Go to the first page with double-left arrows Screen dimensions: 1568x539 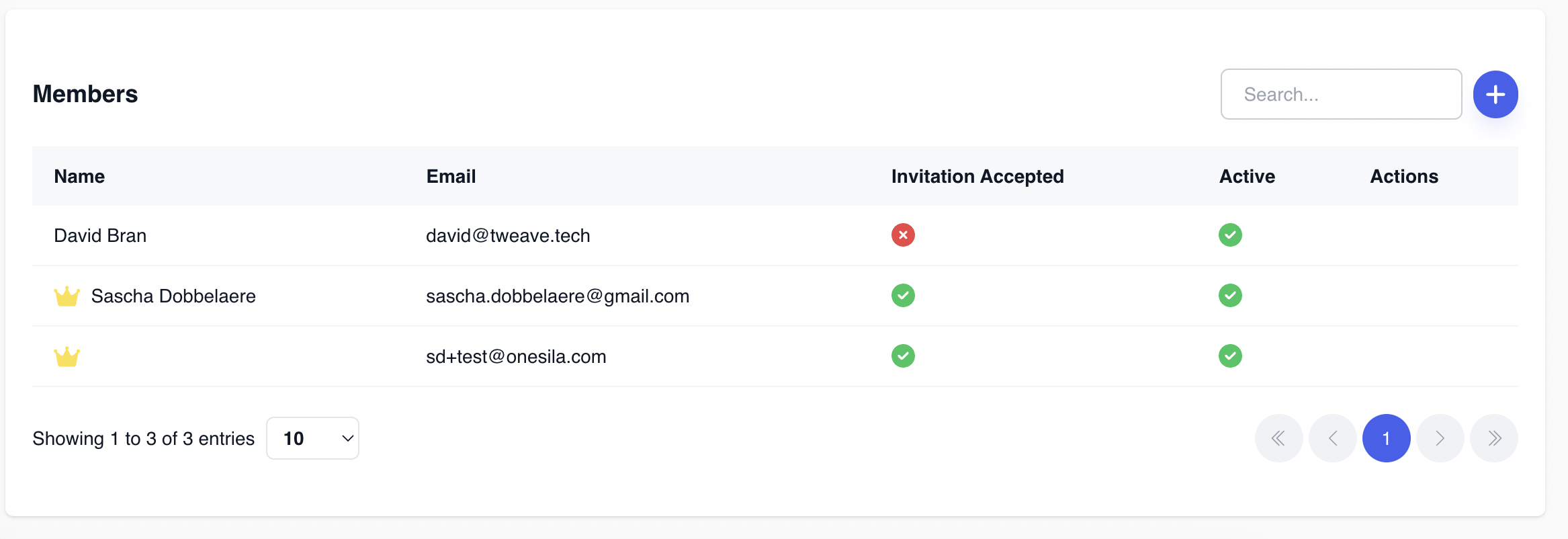coord(1278,438)
